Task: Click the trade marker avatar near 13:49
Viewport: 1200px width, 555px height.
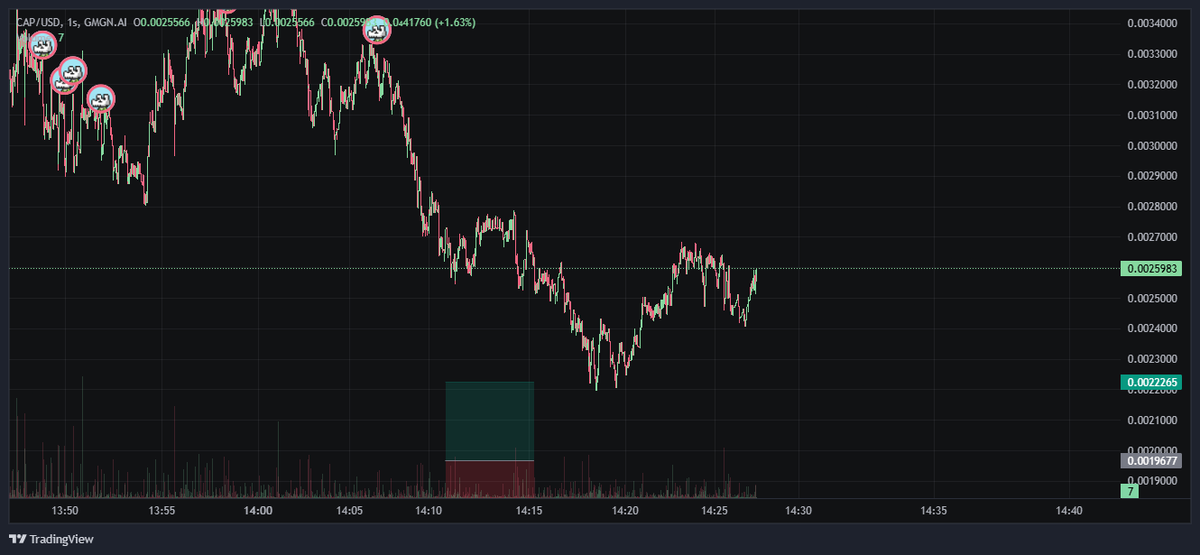Action: (42, 45)
